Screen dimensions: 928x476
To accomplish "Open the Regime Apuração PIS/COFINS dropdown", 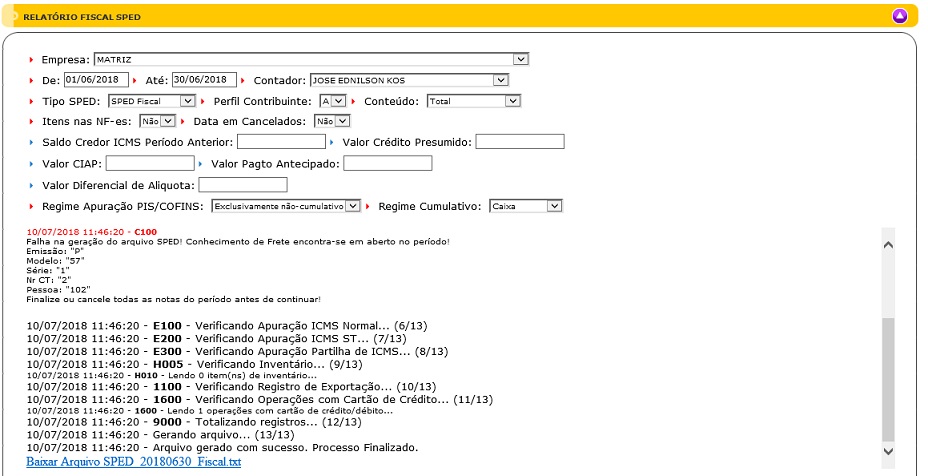I will 285,206.
